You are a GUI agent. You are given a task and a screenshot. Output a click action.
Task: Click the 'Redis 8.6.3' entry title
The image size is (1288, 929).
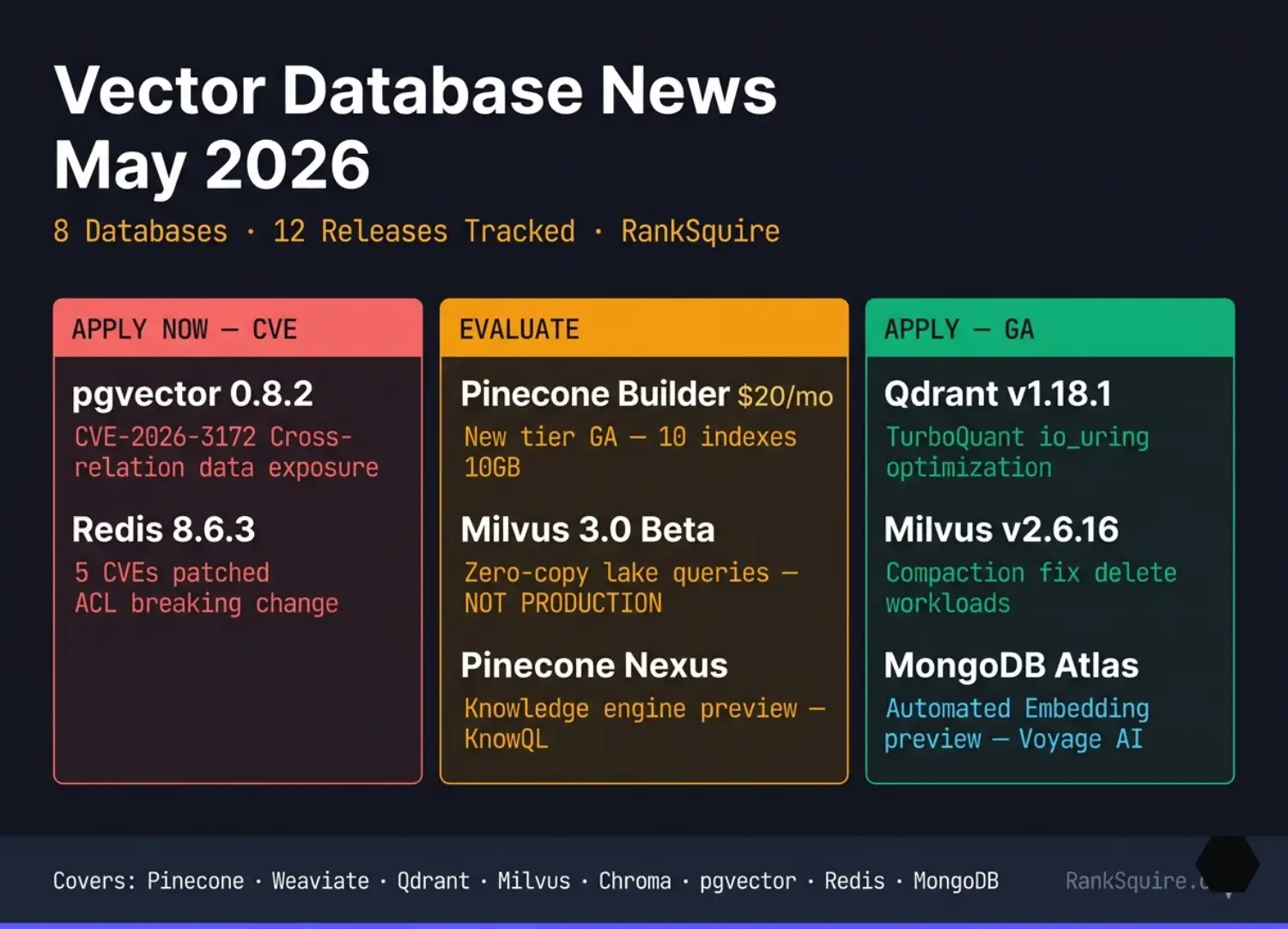tap(163, 529)
